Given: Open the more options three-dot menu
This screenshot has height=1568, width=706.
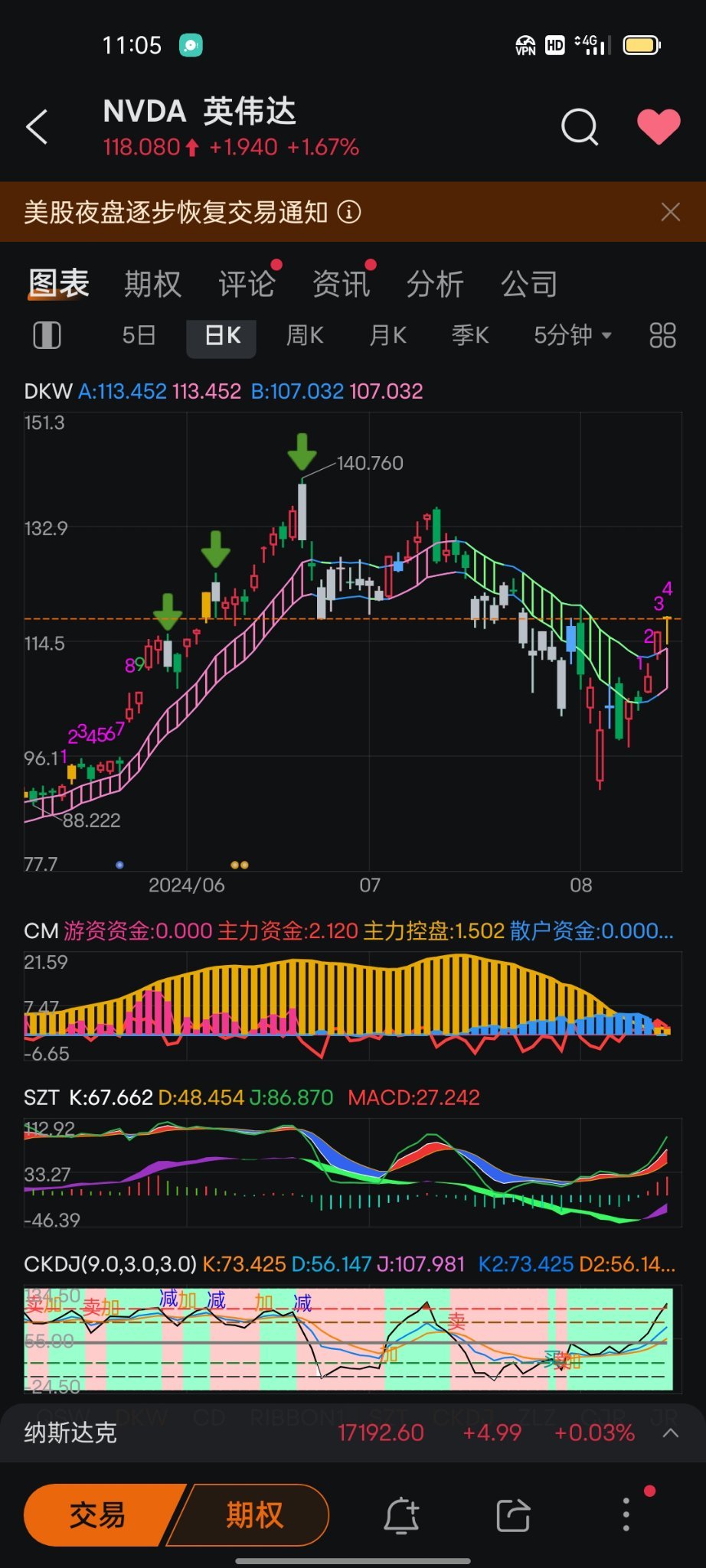Looking at the screenshot, I should (x=626, y=1514).
